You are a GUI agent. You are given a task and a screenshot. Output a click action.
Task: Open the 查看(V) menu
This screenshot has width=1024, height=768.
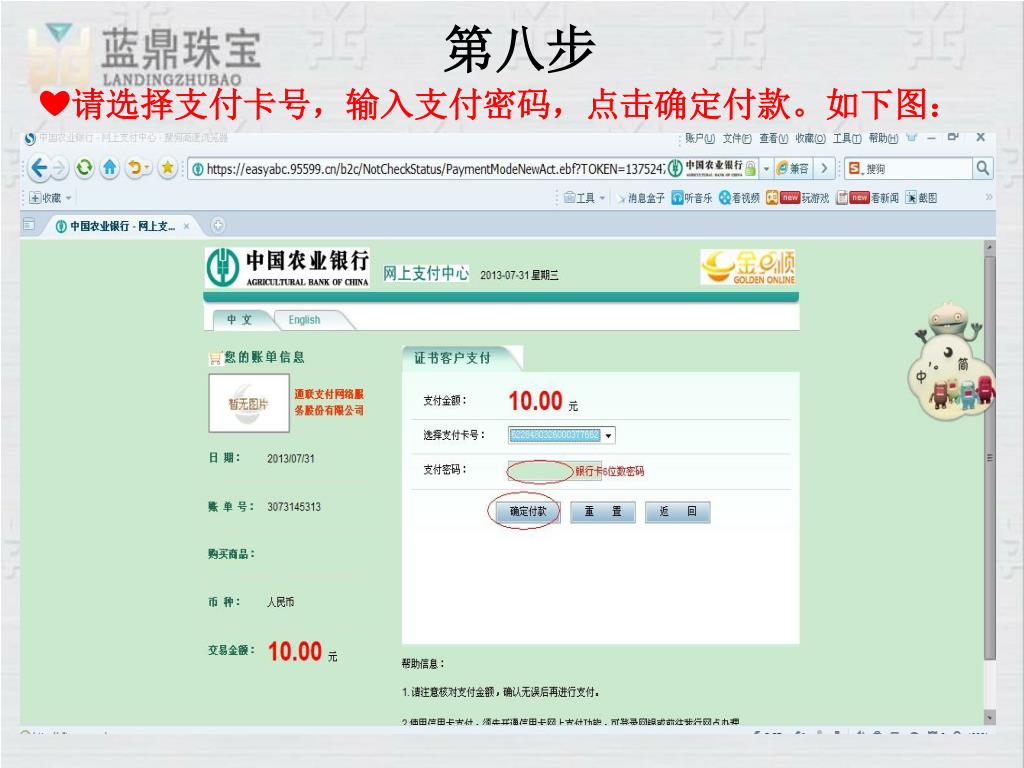(773, 138)
